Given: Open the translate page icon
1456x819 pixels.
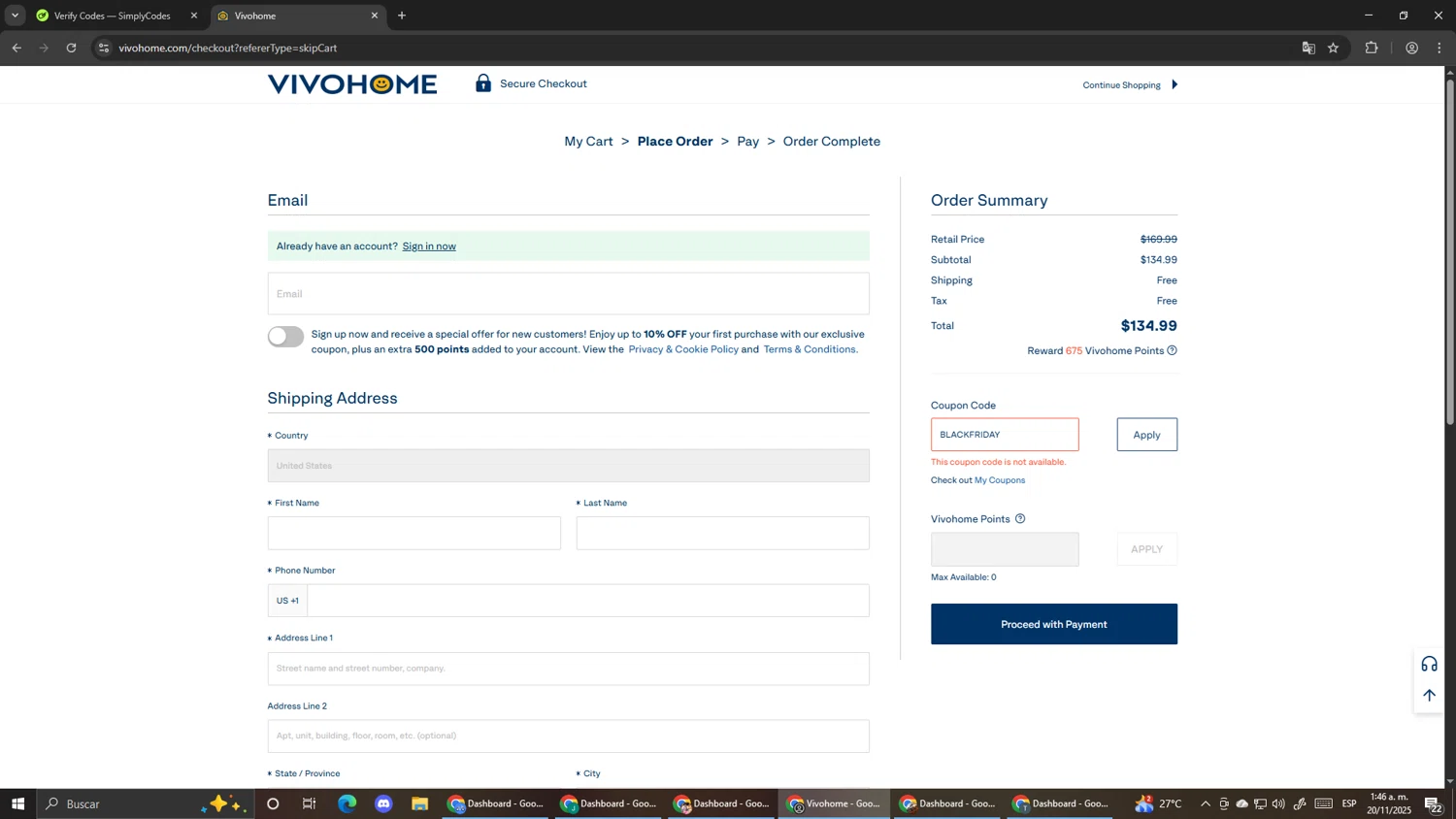Looking at the screenshot, I should (1308, 48).
